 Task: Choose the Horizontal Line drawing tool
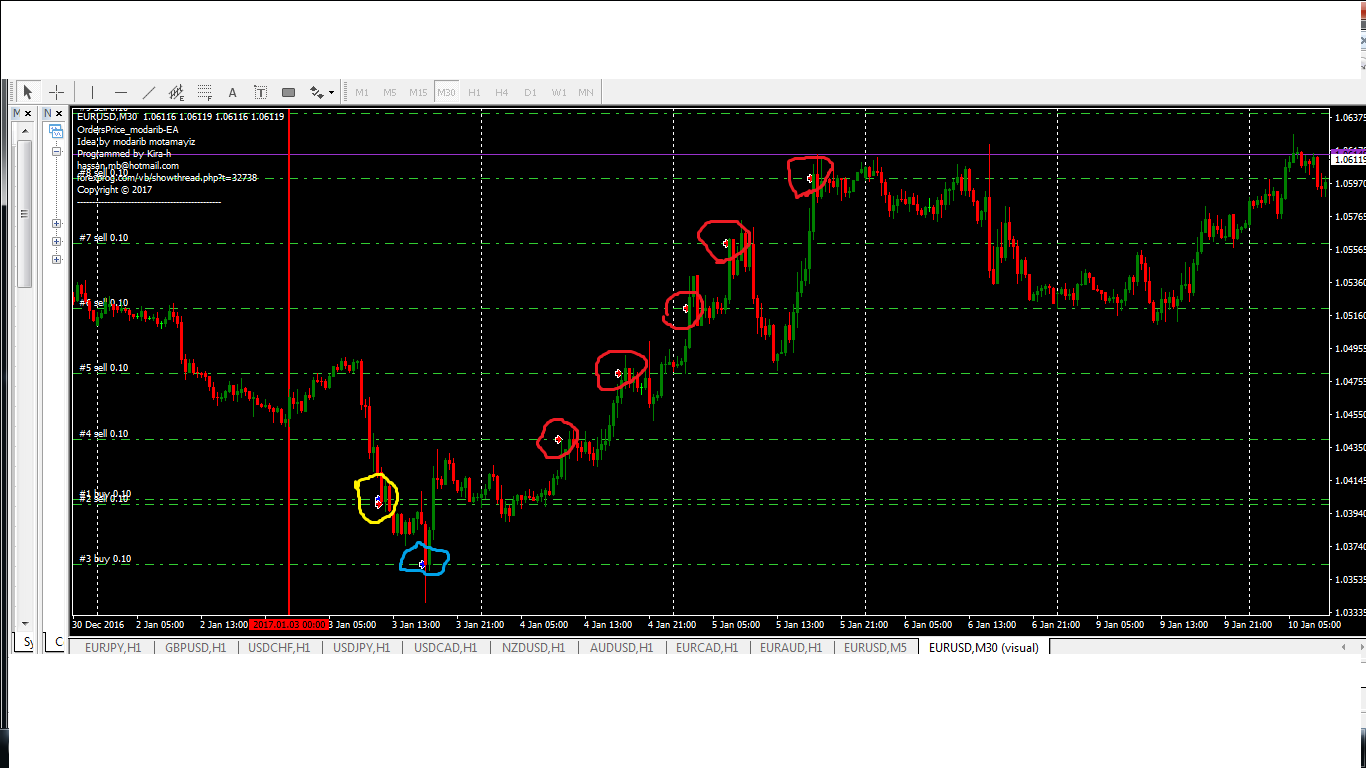pyautogui.click(x=121, y=92)
